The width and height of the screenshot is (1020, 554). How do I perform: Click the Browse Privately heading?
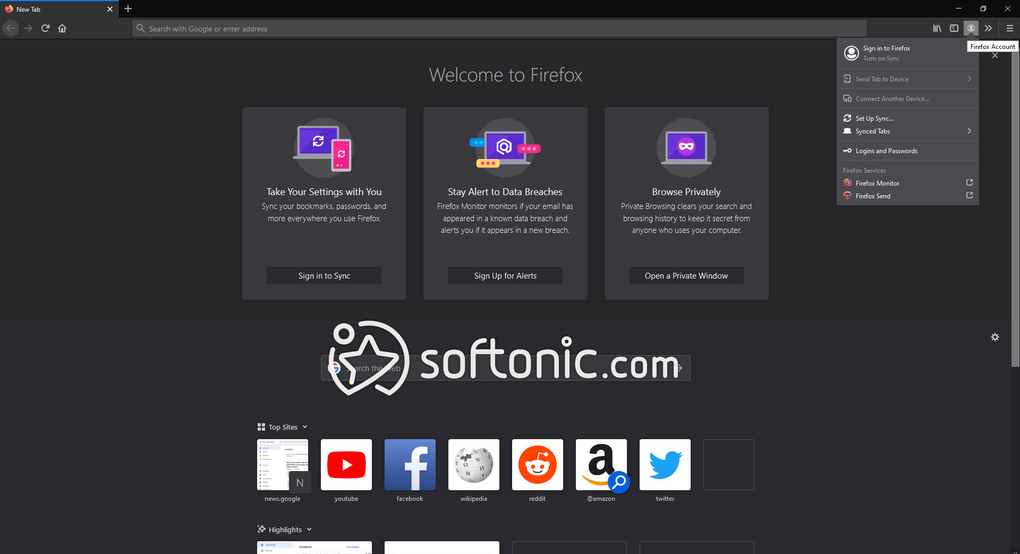coord(686,192)
